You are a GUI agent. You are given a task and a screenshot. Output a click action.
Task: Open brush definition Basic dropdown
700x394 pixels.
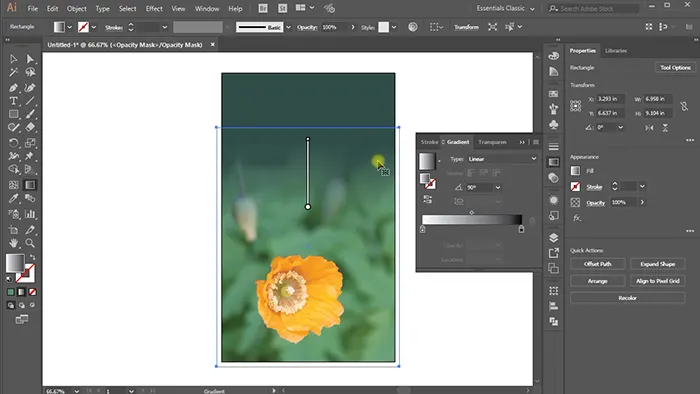coord(288,27)
